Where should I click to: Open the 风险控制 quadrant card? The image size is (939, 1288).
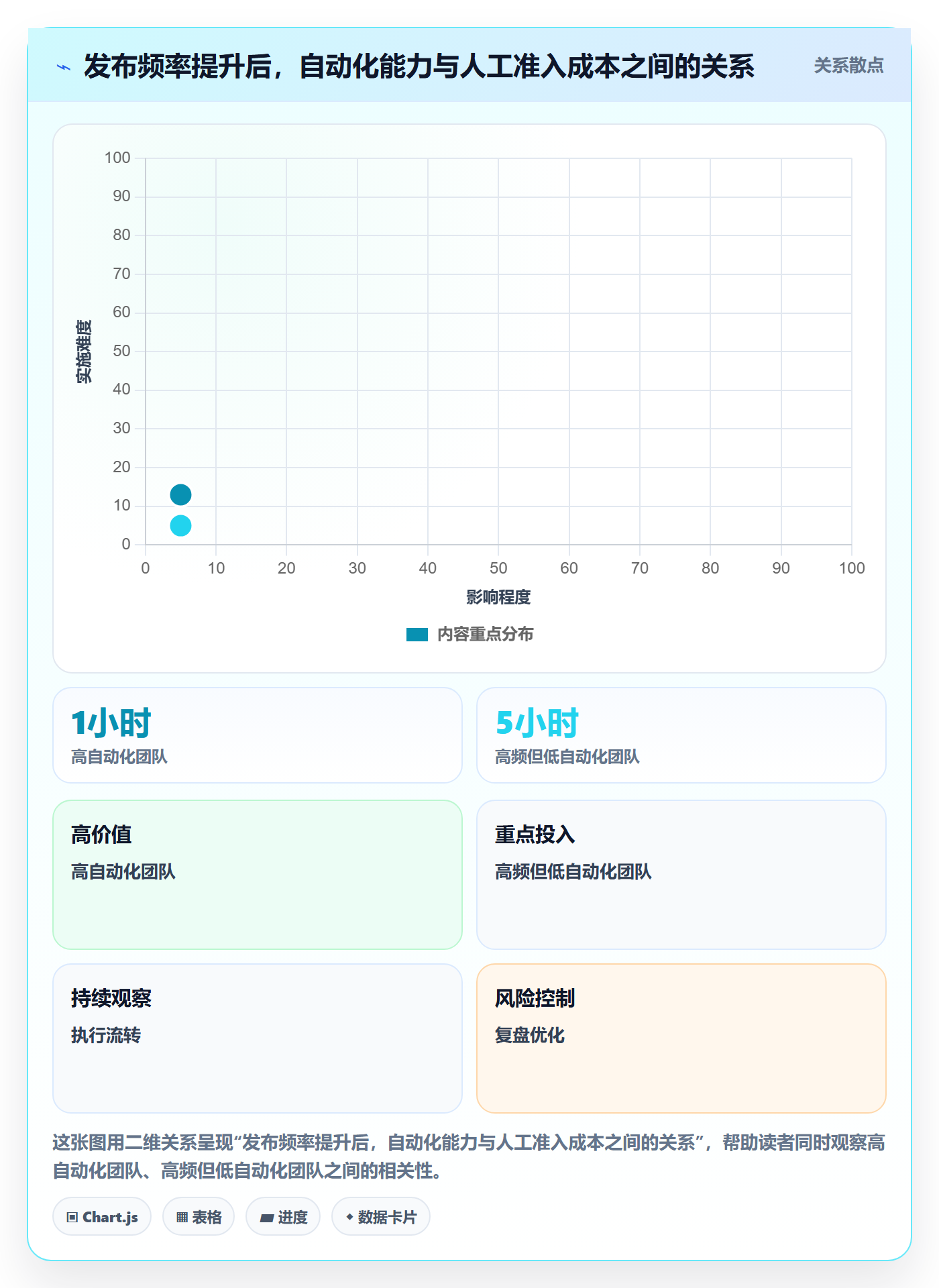tap(681, 1038)
